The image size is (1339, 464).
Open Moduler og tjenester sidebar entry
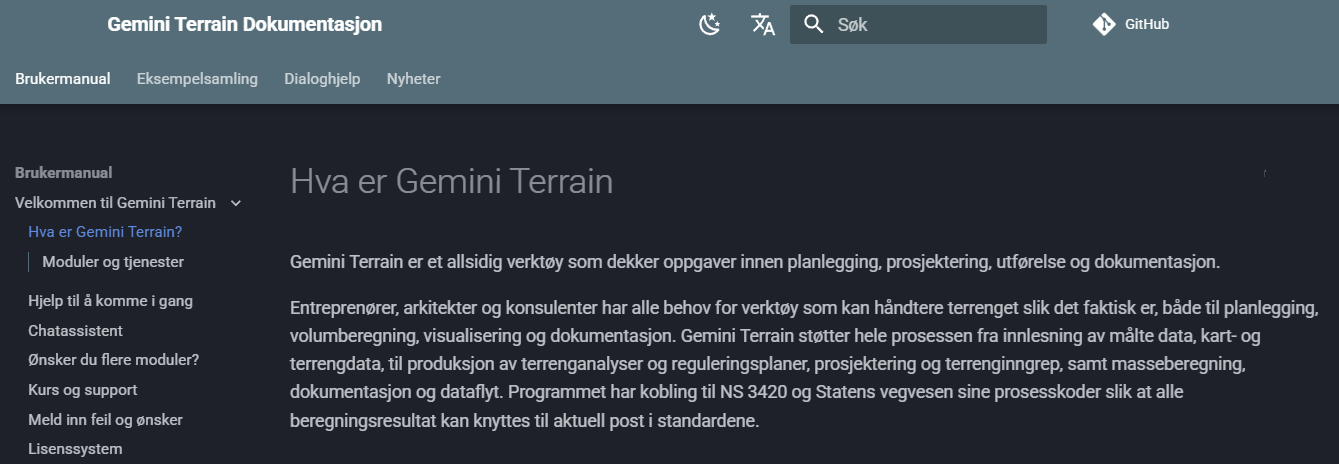[x=113, y=262]
